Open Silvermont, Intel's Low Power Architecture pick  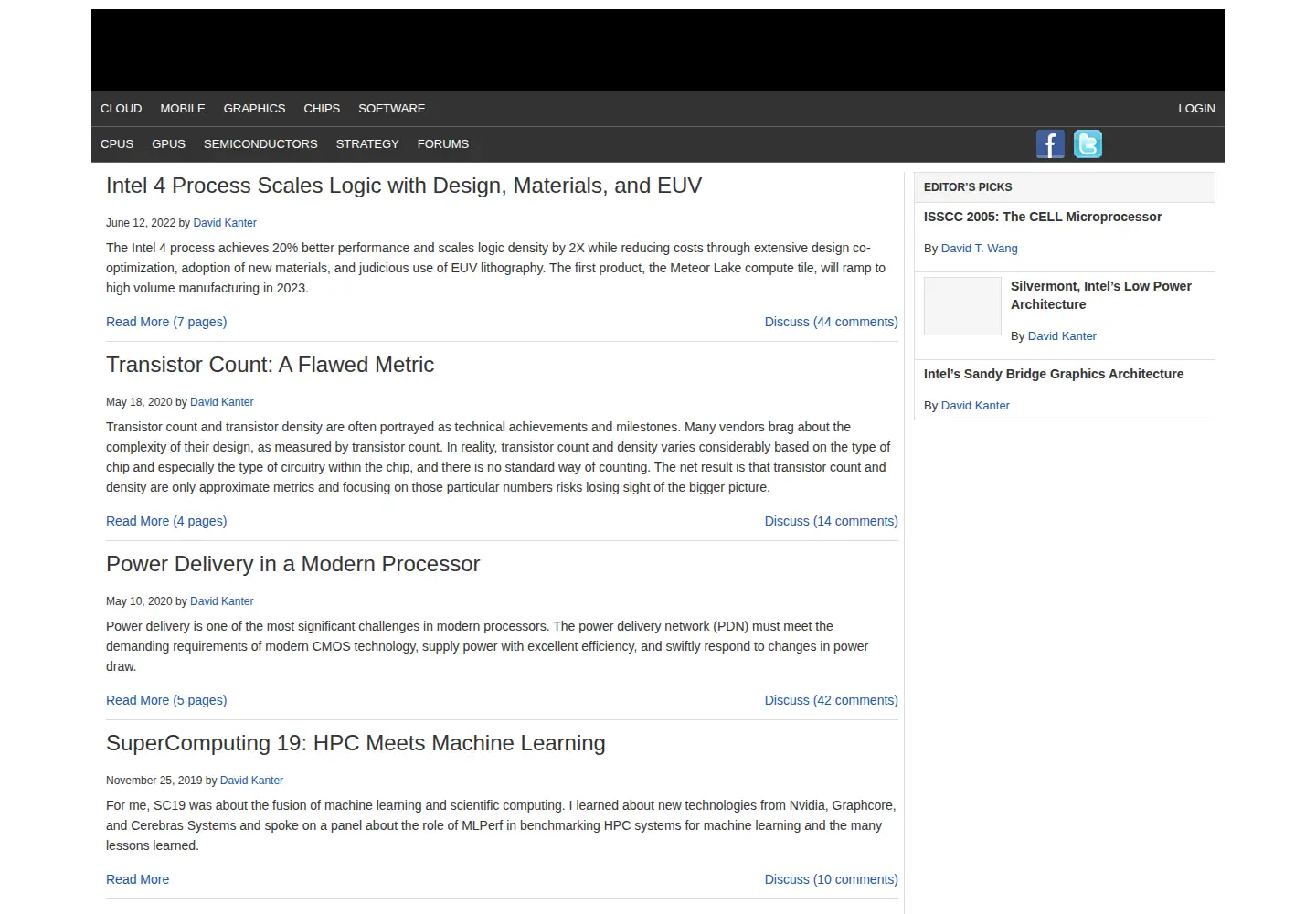tap(1101, 295)
